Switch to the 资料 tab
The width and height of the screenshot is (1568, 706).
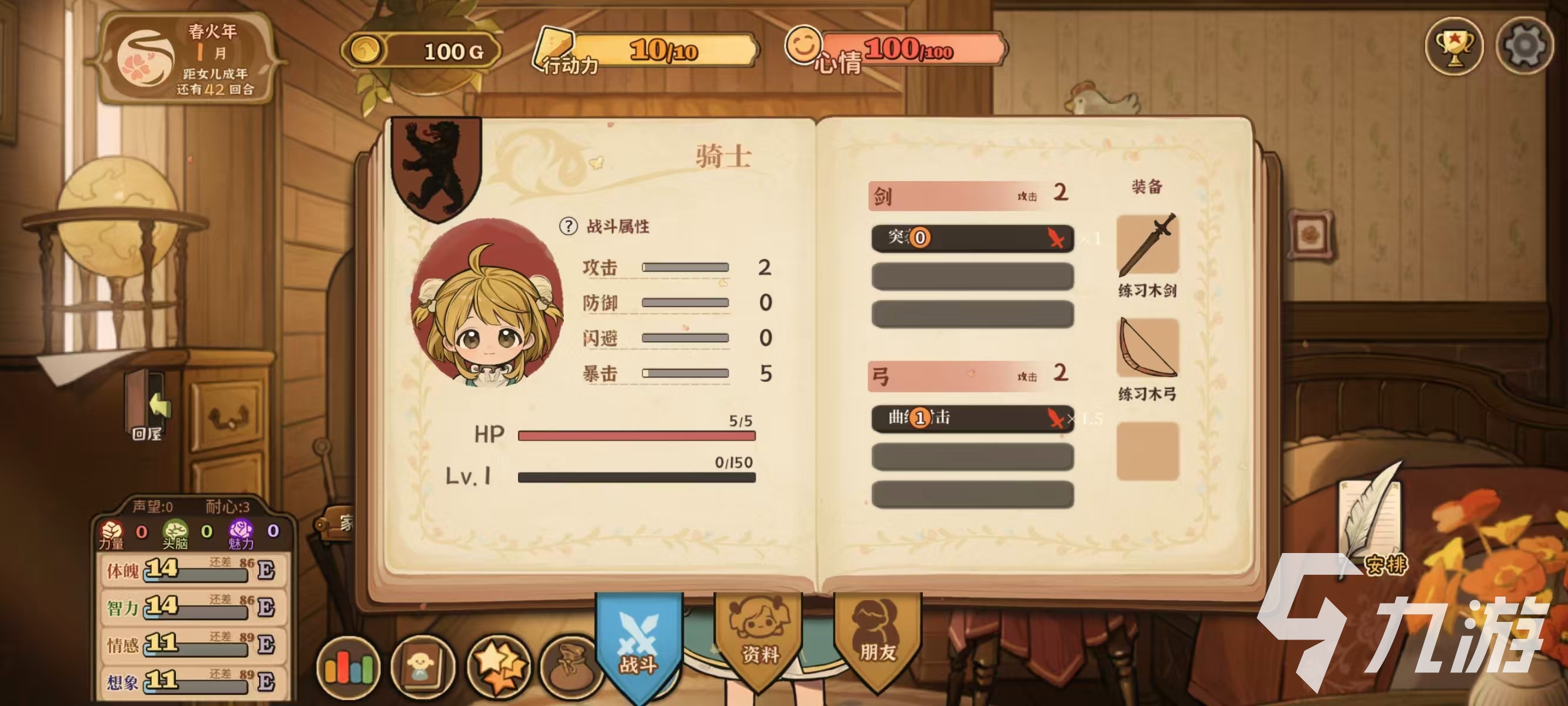(759, 639)
